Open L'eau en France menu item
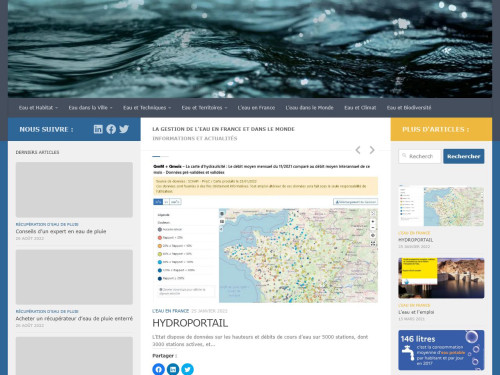The height and width of the screenshot is (375, 500). [x=256, y=108]
